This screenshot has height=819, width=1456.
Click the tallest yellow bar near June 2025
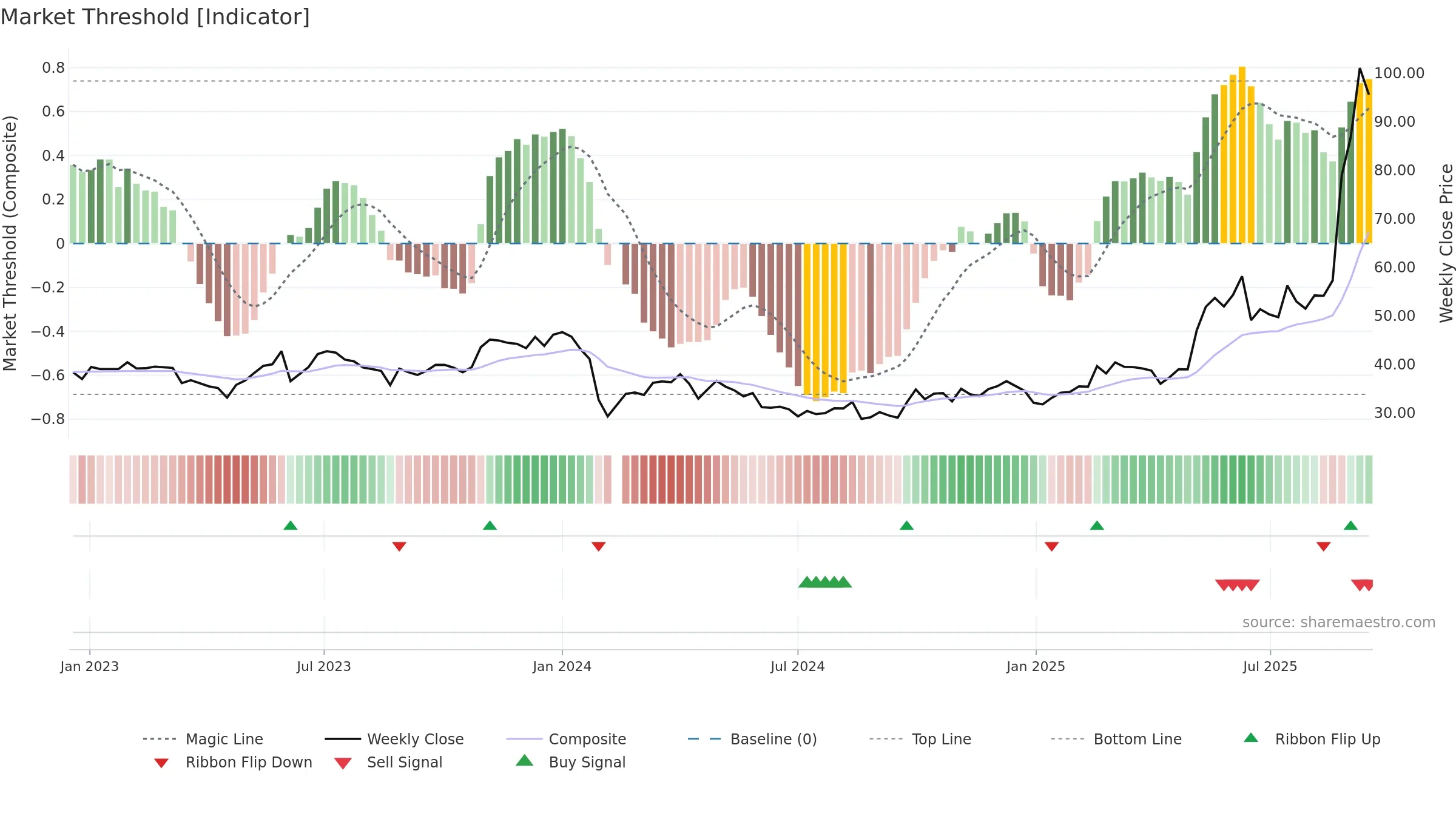[x=1242, y=155]
